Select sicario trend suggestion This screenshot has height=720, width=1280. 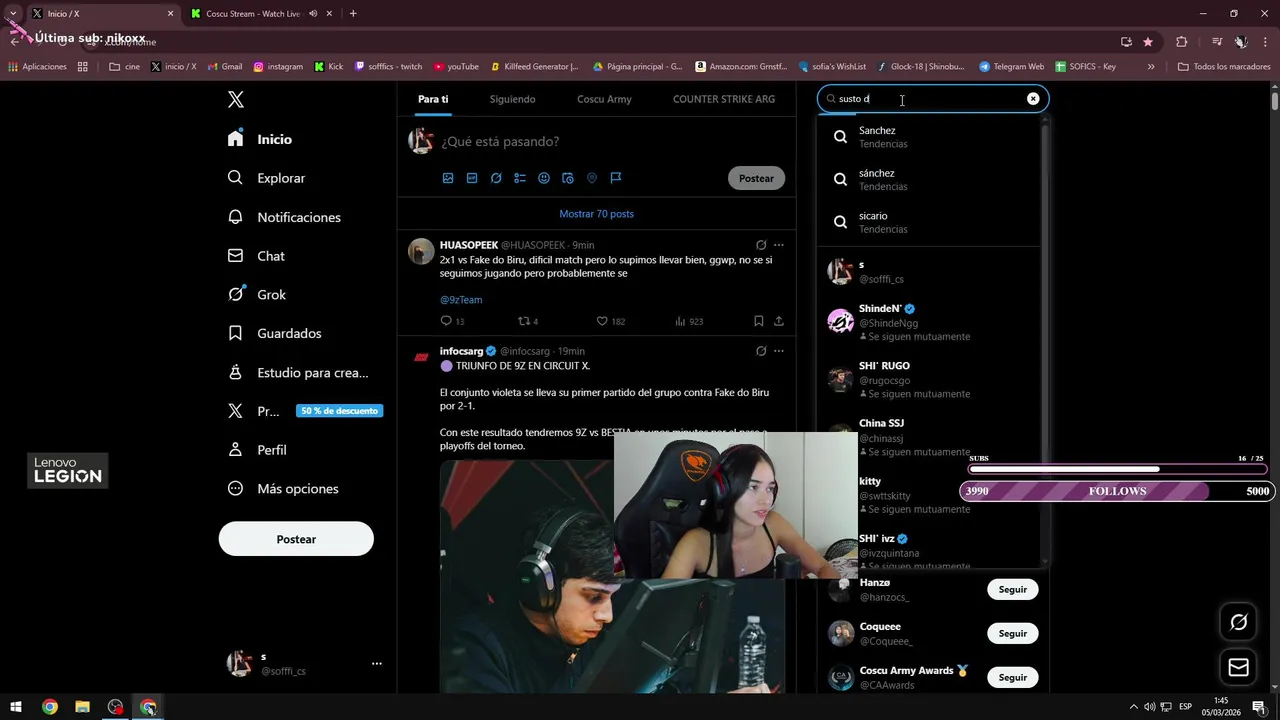929,222
